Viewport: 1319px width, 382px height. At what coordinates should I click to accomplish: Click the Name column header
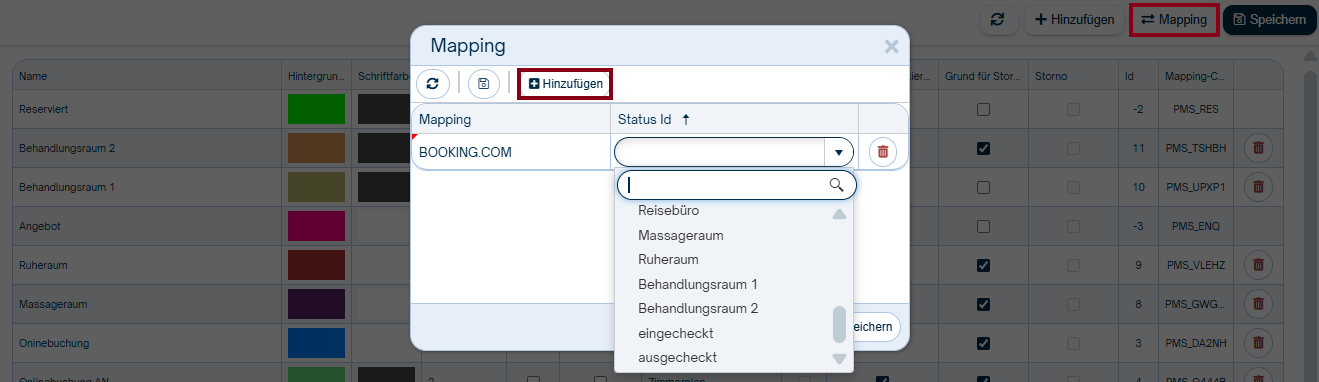point(147,76)
